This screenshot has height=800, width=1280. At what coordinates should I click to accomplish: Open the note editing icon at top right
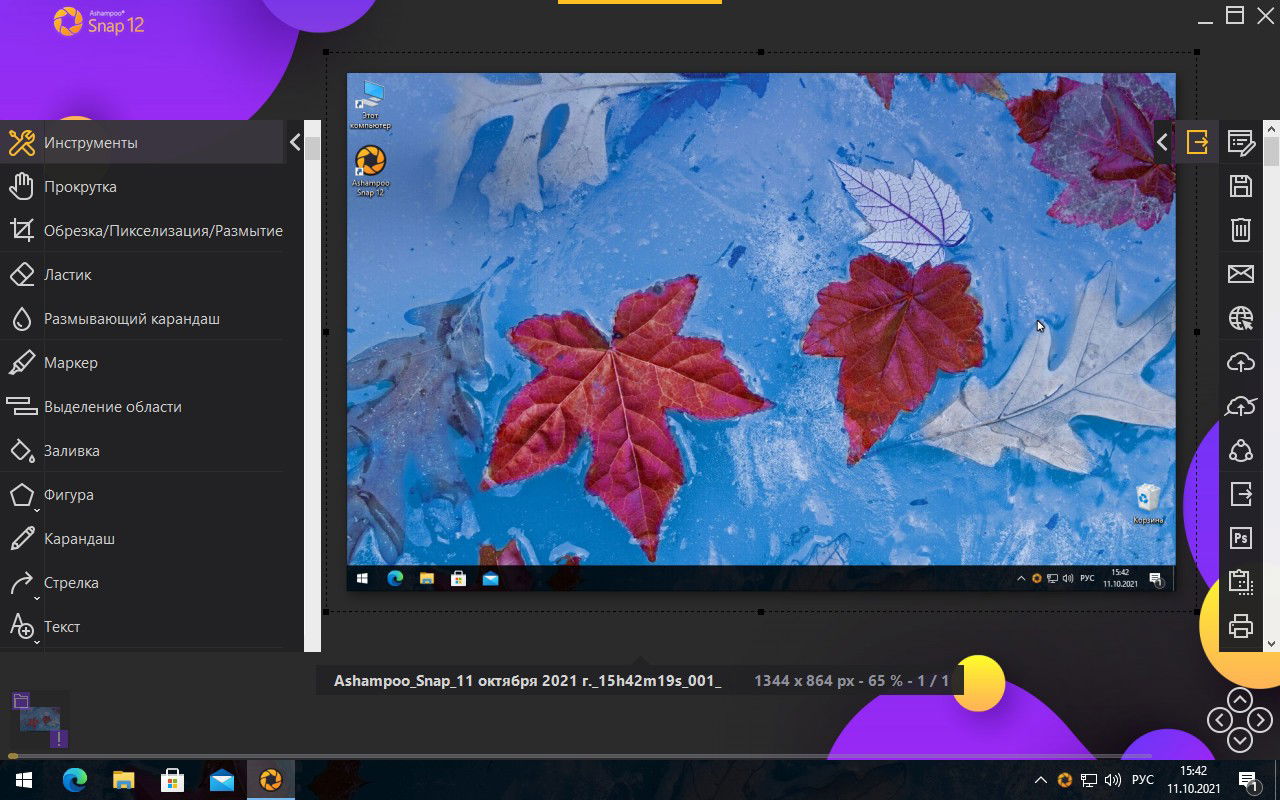(x=1241, y=142)
